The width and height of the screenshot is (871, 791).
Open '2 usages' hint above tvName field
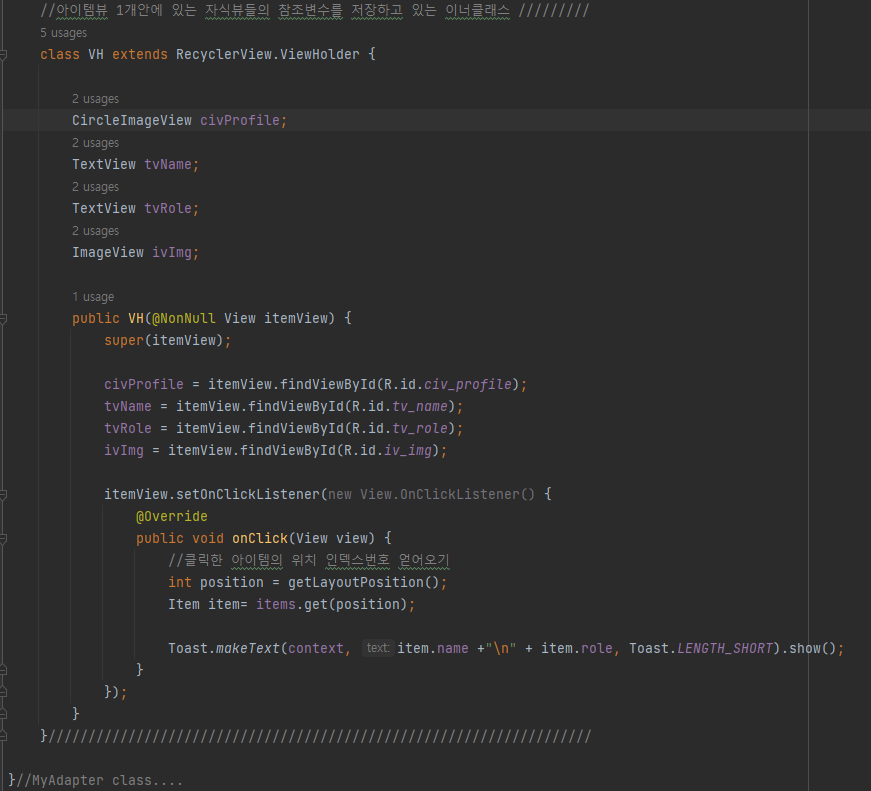[96, 143]
